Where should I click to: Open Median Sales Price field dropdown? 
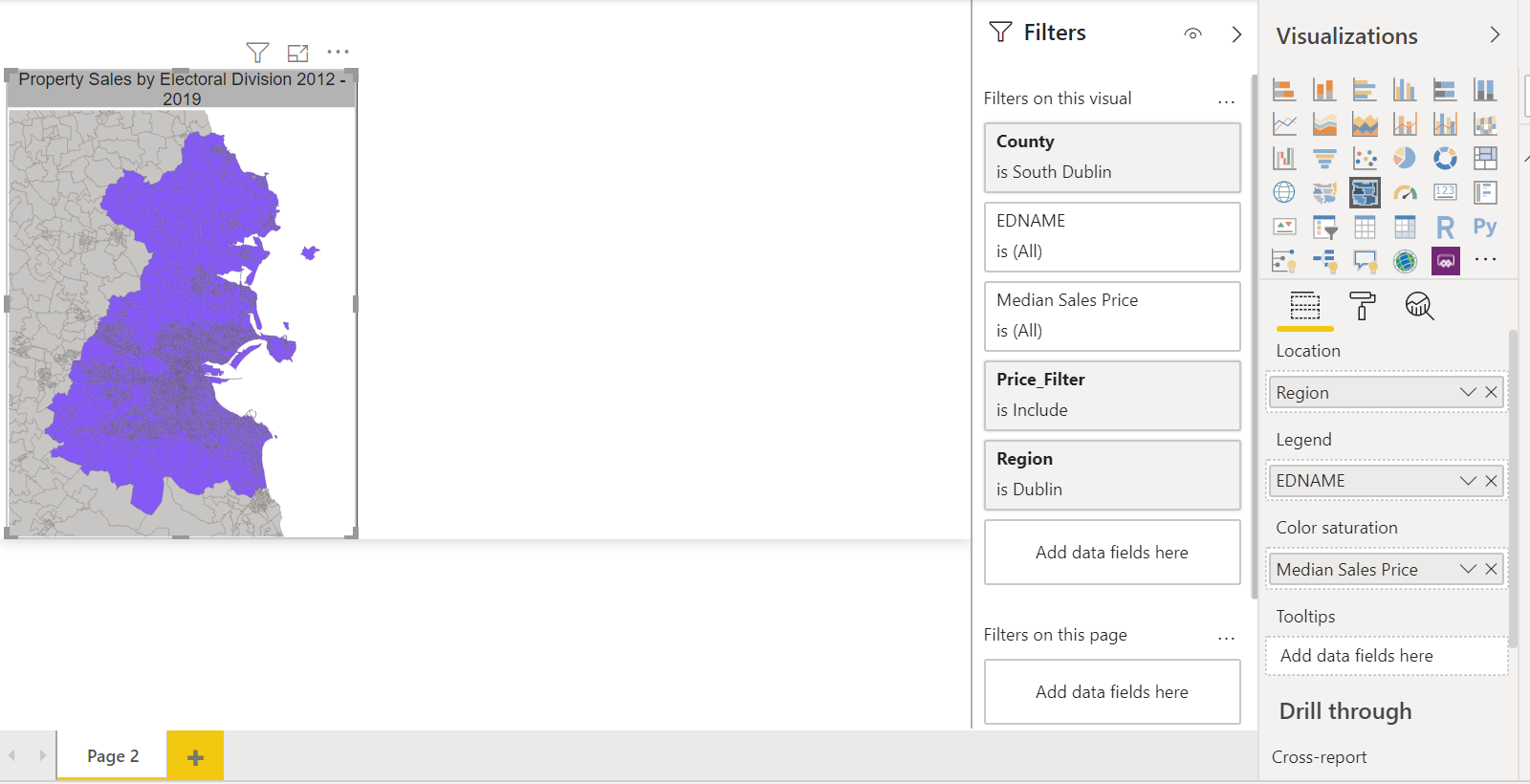pyautogui.click(x=1468, y=569)
